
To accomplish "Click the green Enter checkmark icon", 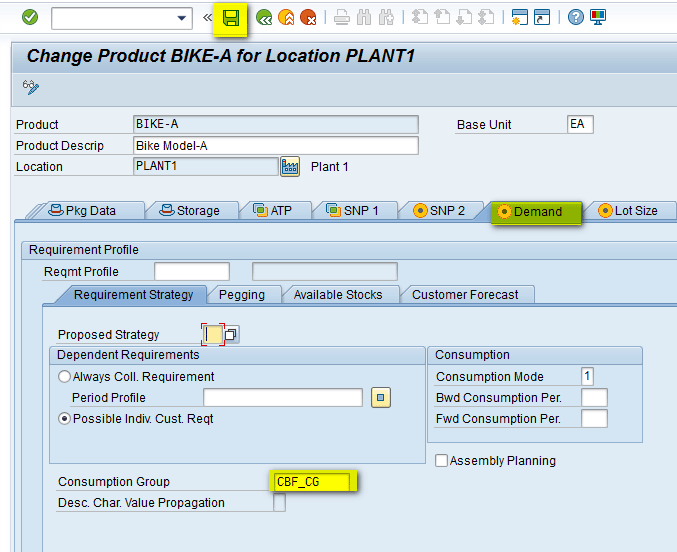I will [30, 17].
